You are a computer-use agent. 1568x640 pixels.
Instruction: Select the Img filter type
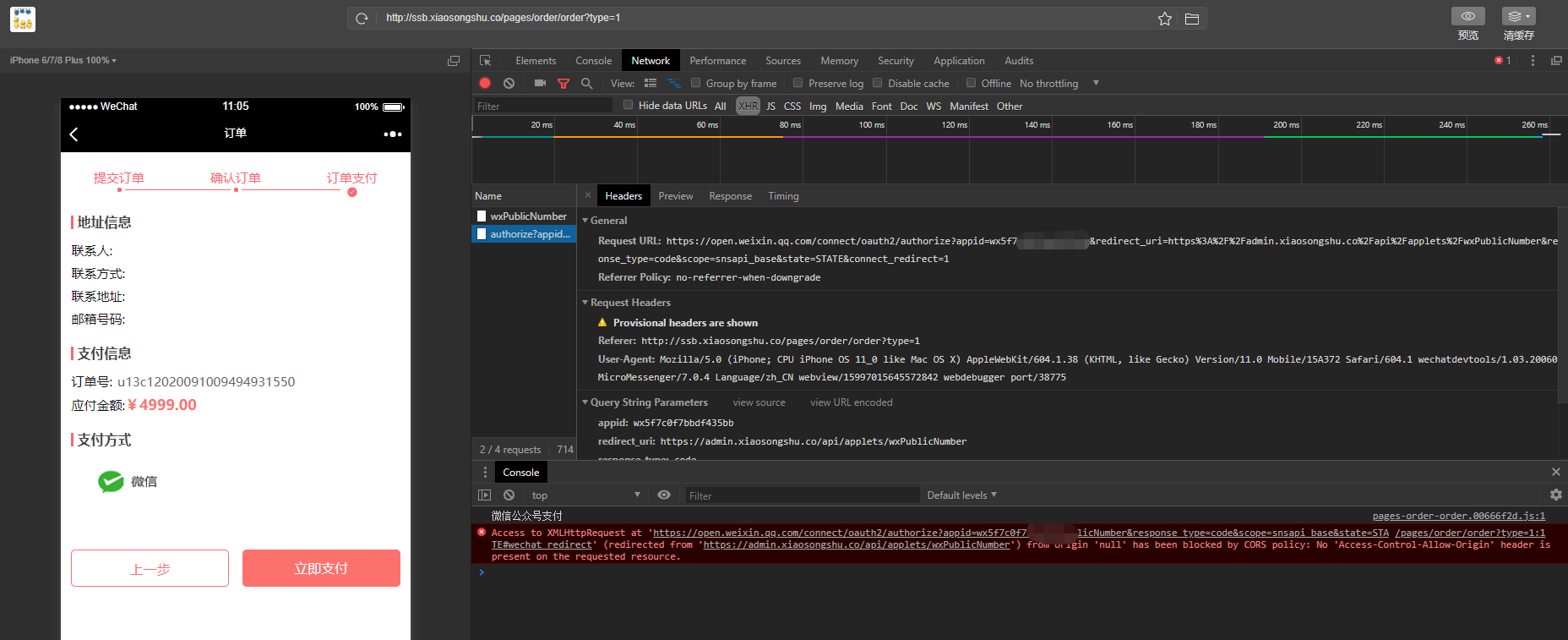coord(818,106)
